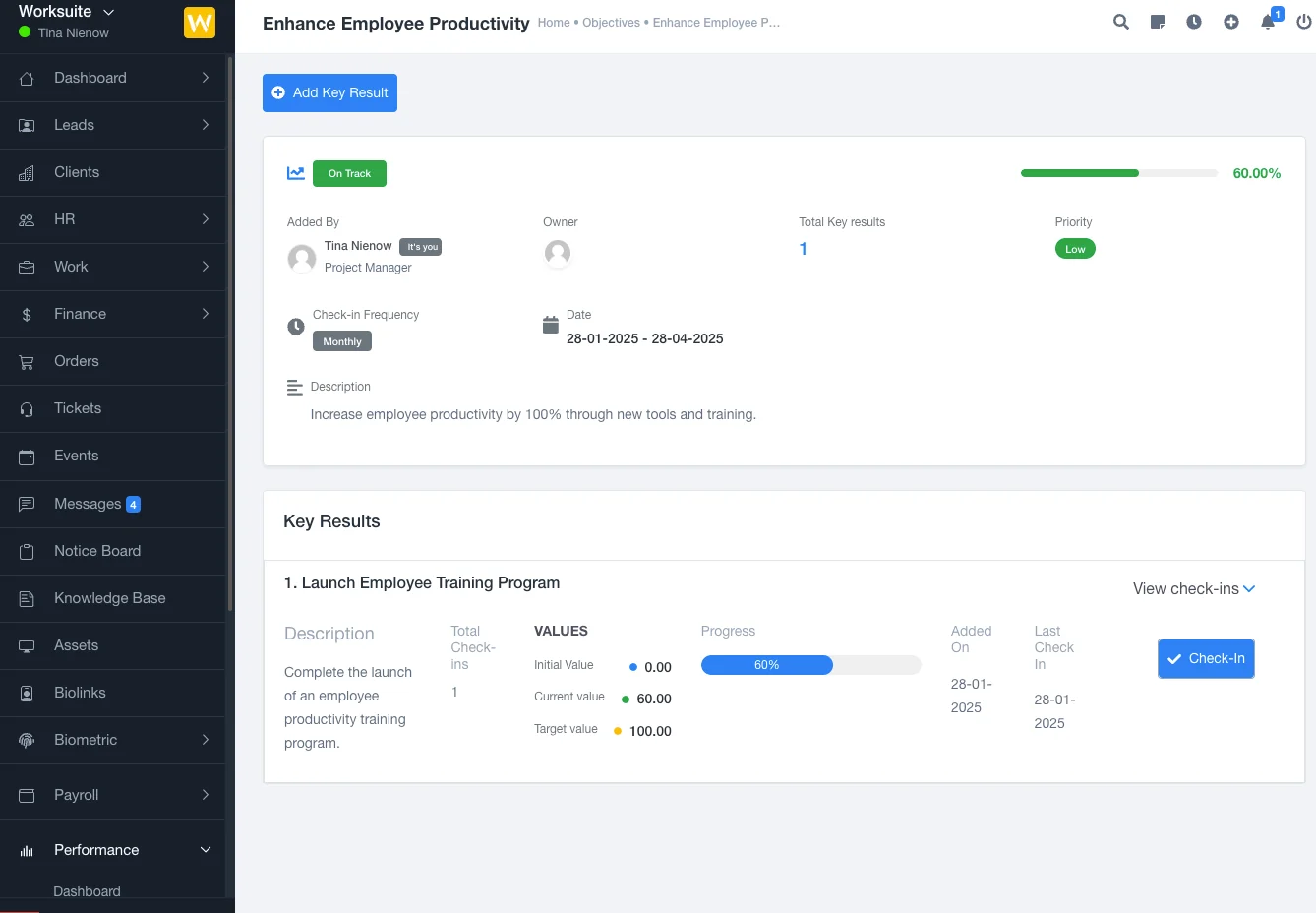The height and width of the screenshot is (913, 1316).
Task: Click the power logout icon
Action: pyautogui.click(x=1303, y=22)
